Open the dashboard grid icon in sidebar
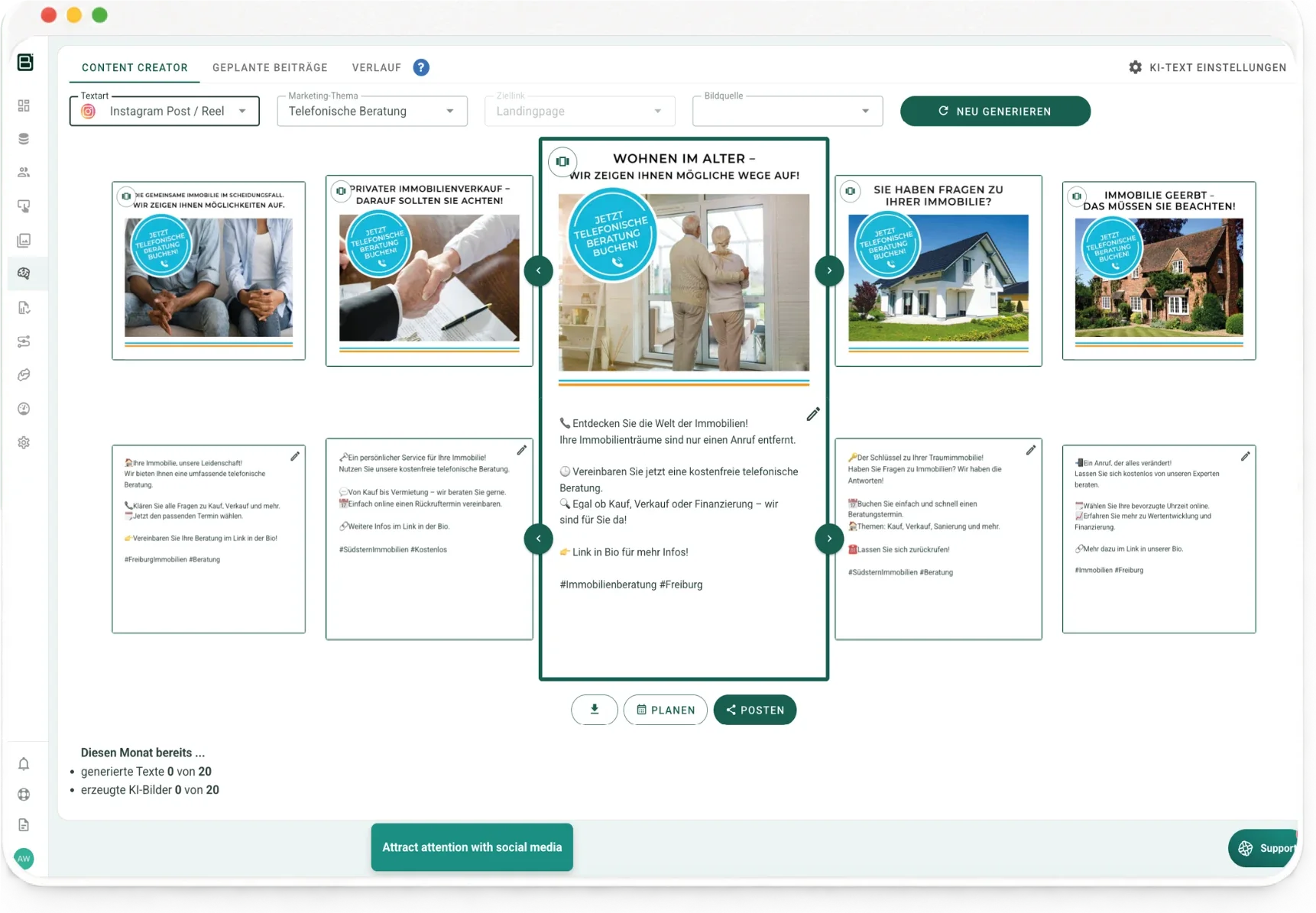The height and width of the screenshot is (913, 1316). click(x=24, y=105)
